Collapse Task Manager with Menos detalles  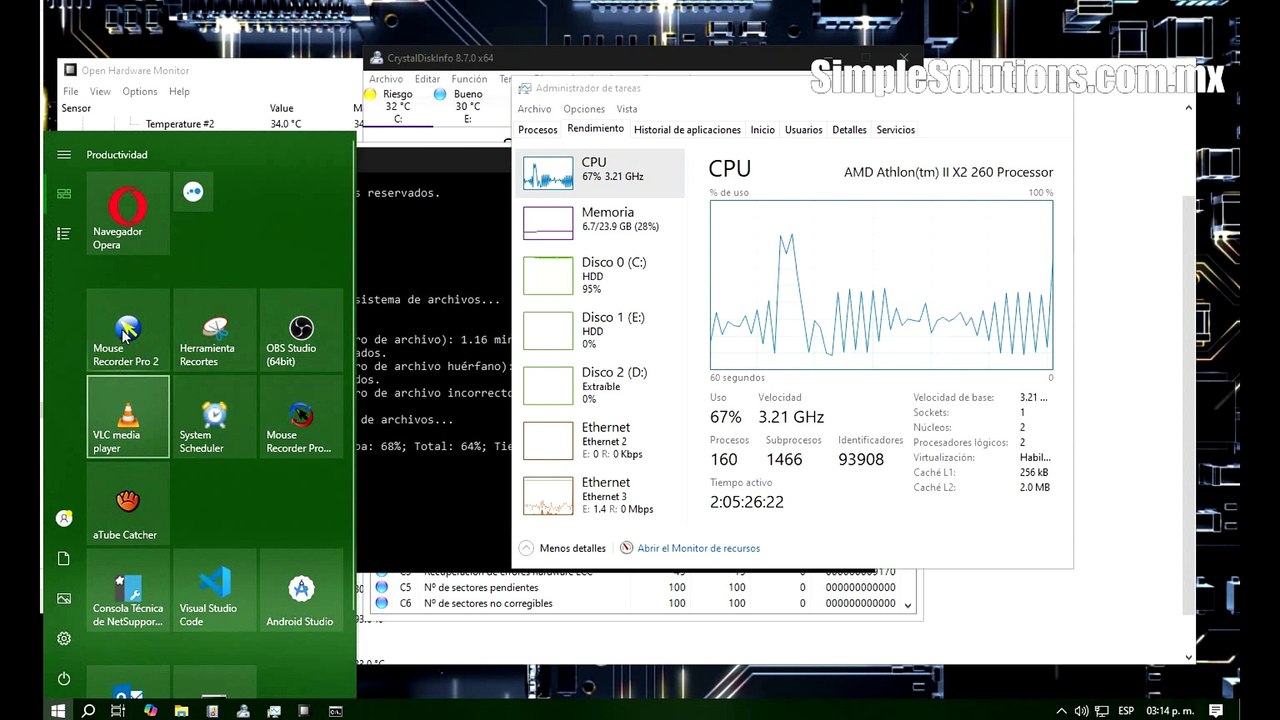click(x=563, y=548)
